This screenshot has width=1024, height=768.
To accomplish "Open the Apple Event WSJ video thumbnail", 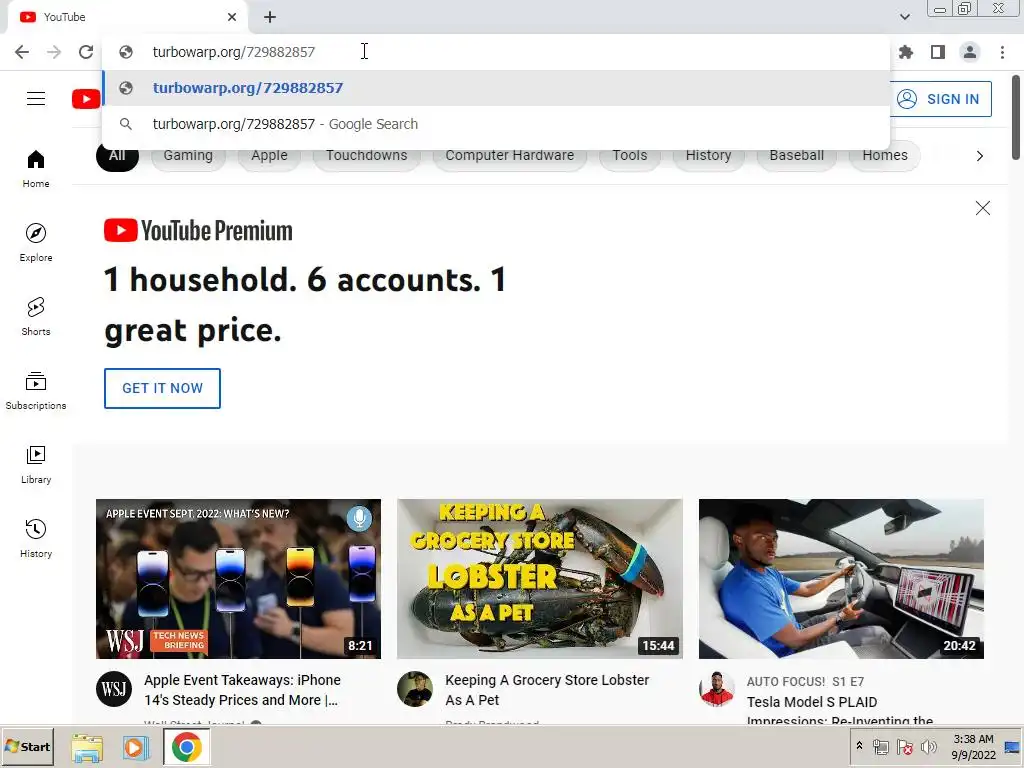I will [238, 579].
